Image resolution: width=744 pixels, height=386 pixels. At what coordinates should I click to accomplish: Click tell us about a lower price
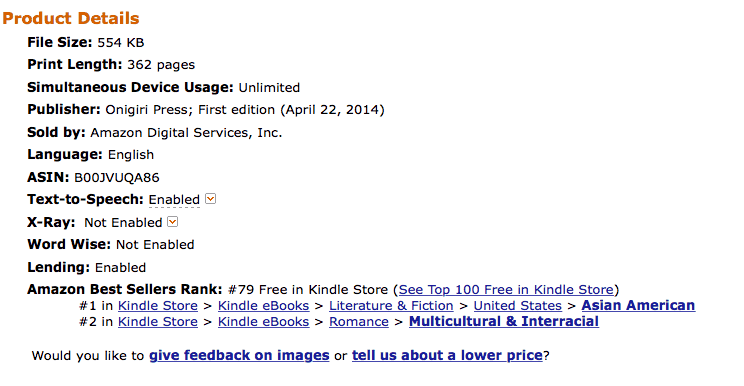tap(447, 356)
